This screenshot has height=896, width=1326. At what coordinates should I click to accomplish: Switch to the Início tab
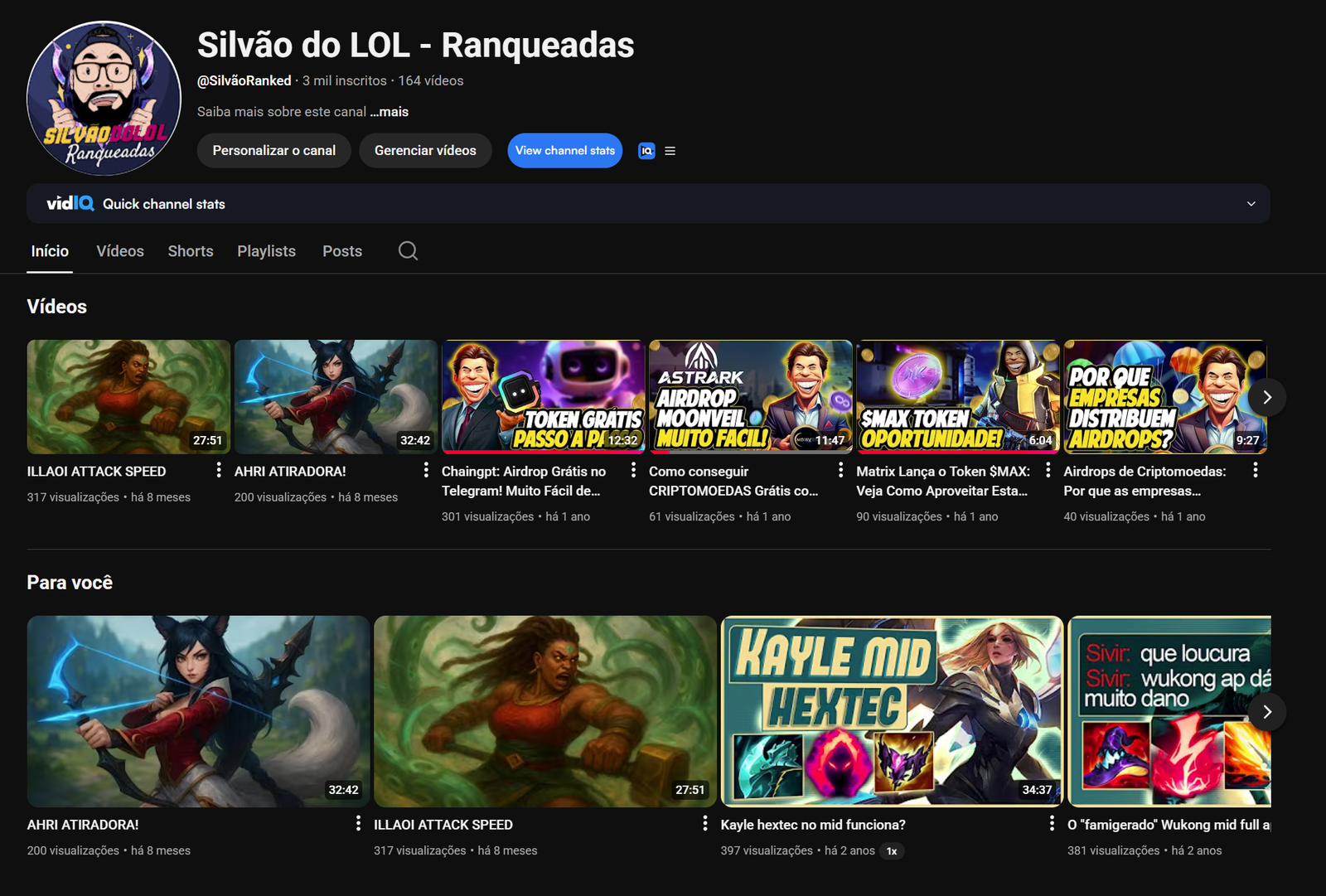click(x=50, y=251)
